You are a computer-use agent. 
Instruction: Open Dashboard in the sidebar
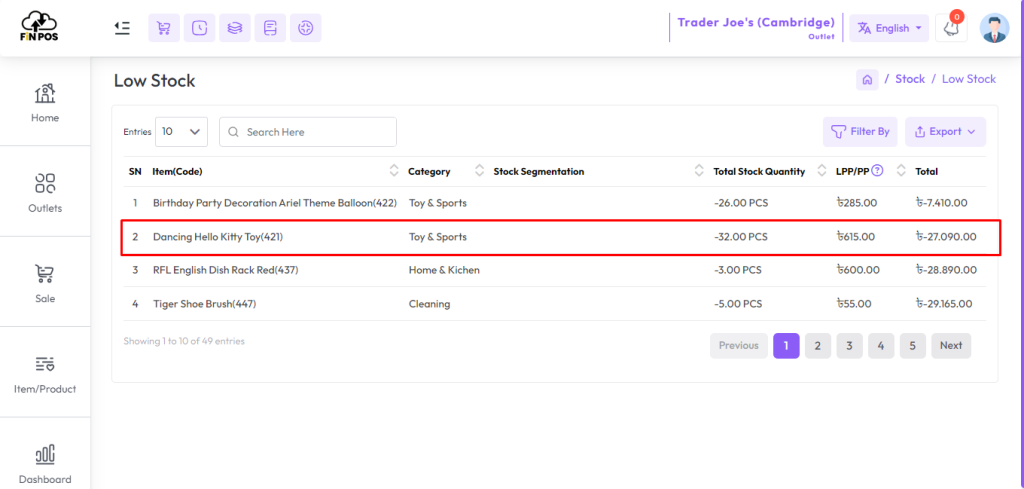pyautogui.click(x=44, y=464)
